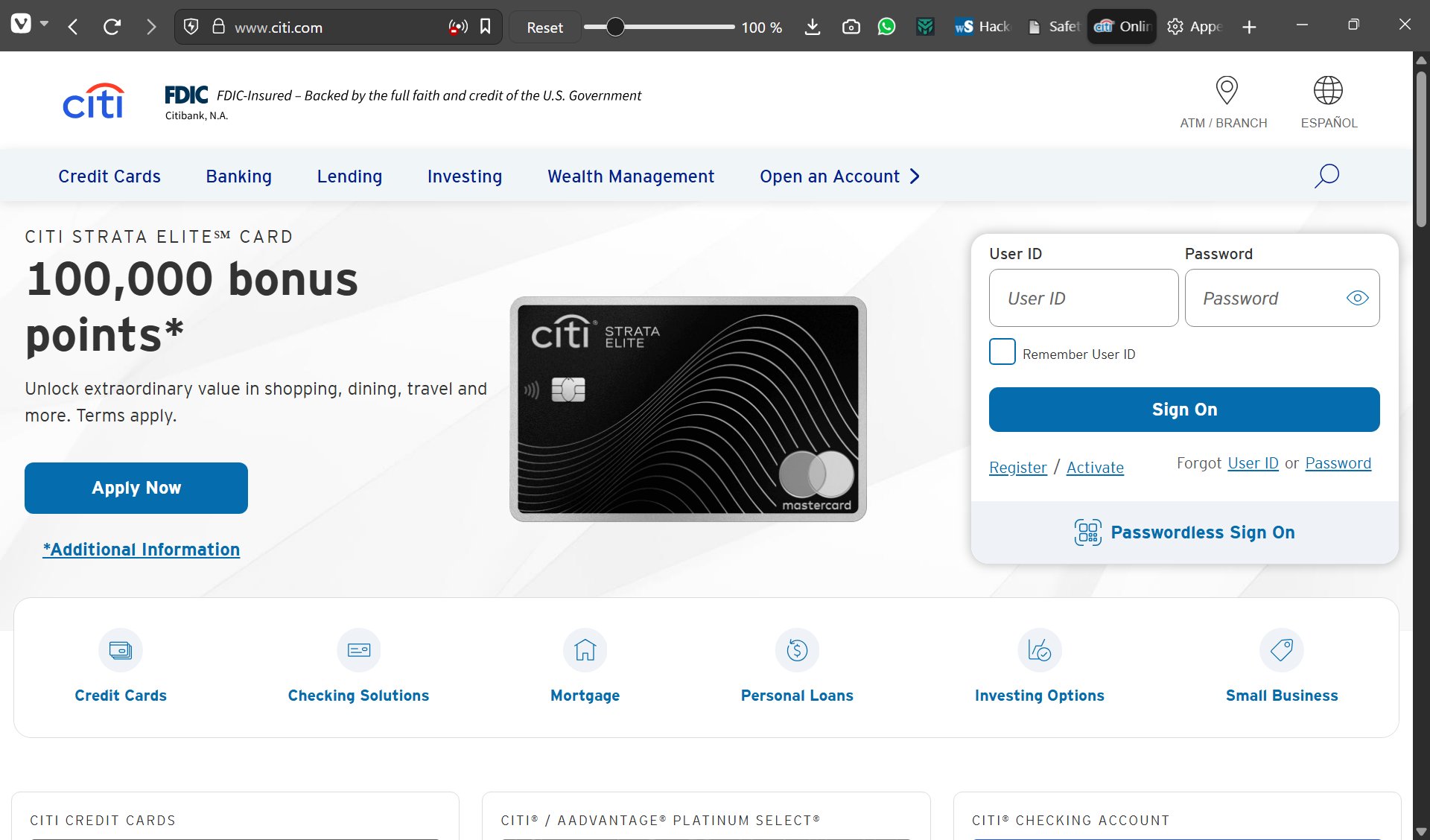The image size is (1430, 840).
Task: Open the Register link
Action: click(1018, 468)
